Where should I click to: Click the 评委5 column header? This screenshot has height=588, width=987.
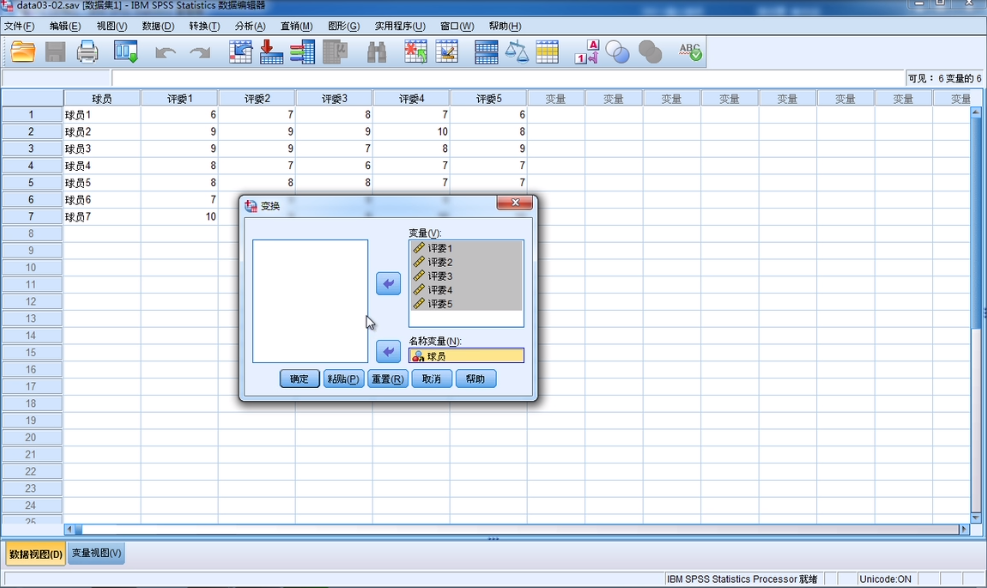488,98
